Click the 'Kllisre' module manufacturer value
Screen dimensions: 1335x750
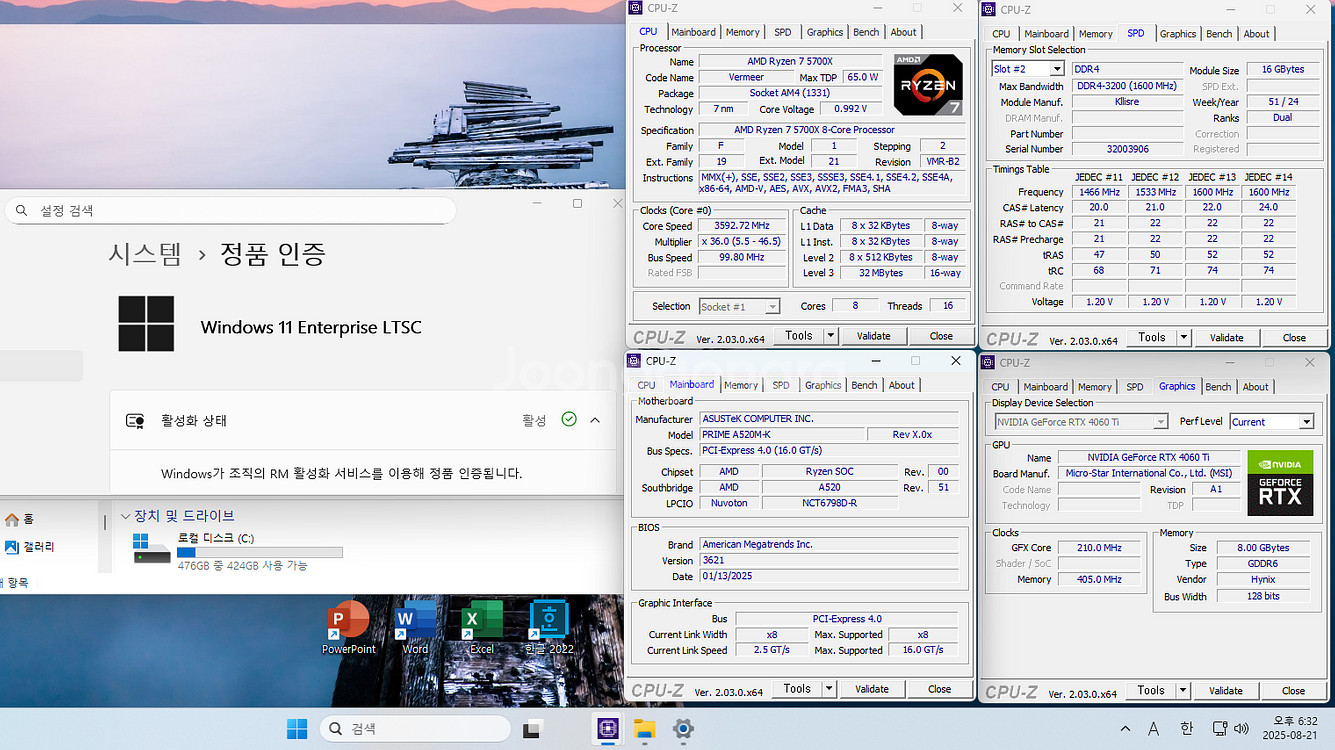tap(1127, 102)
